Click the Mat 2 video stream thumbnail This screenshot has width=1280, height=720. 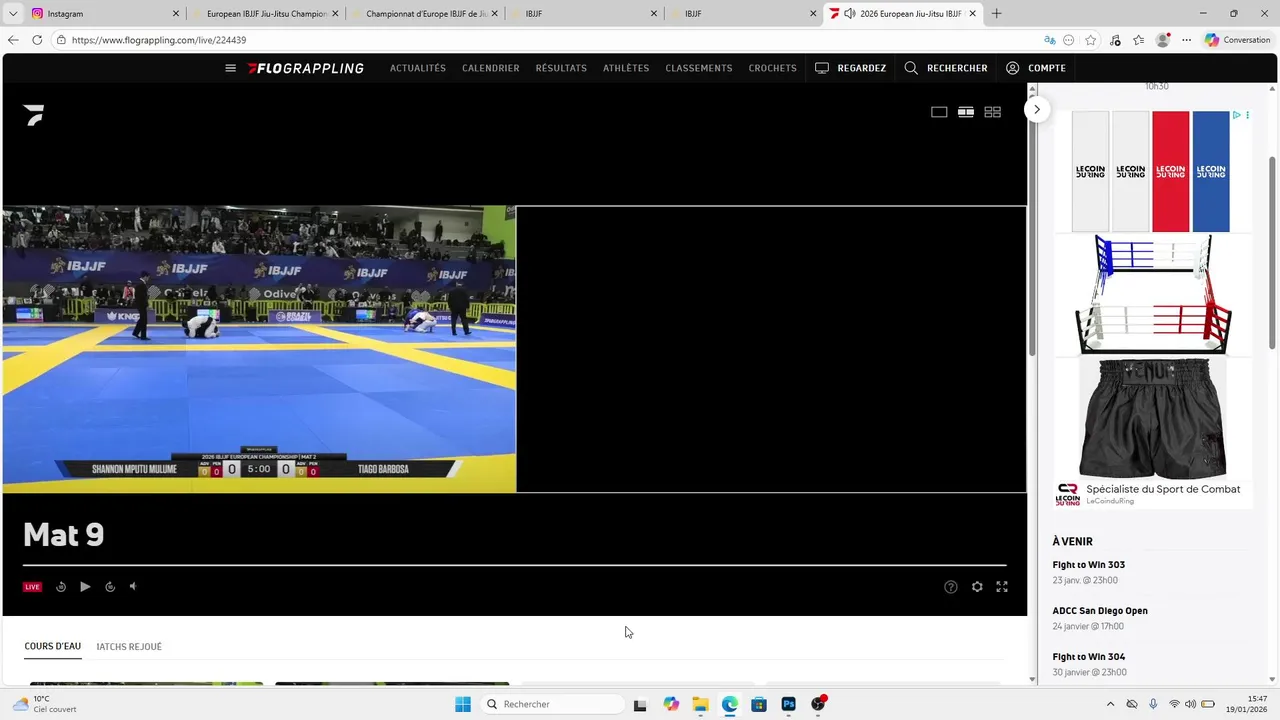pyautogui.click(x=259, y=349)
